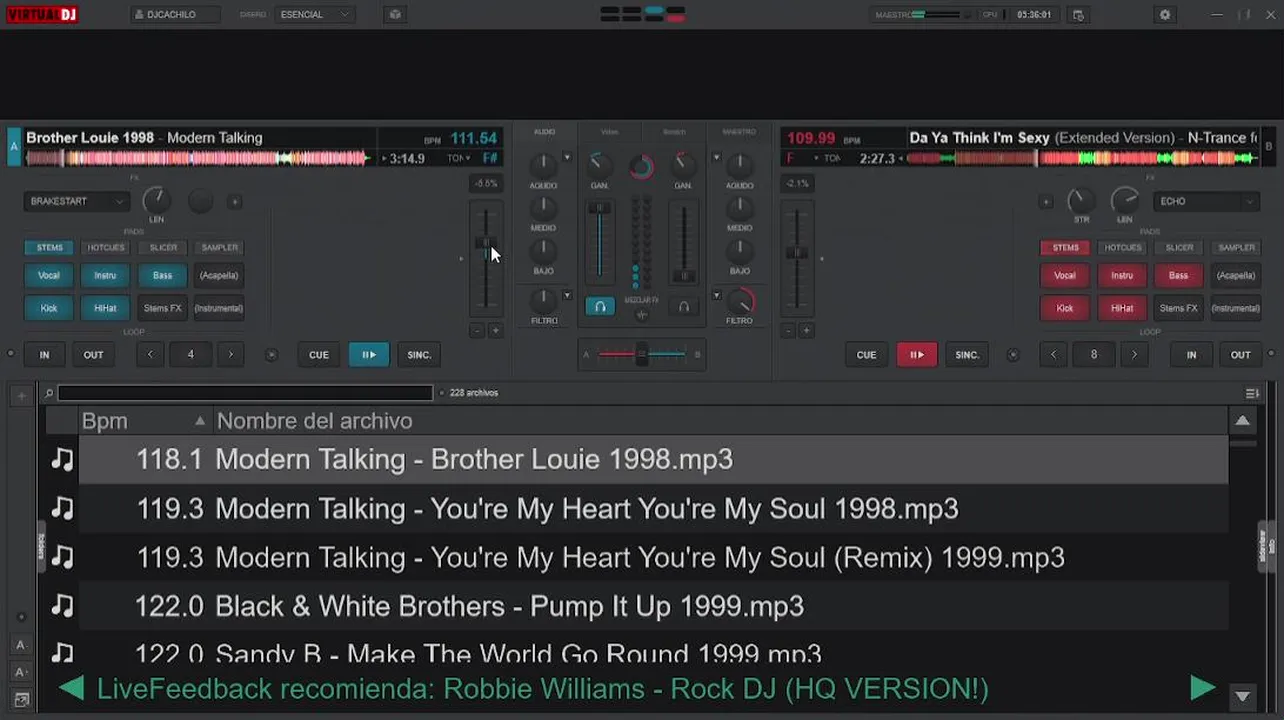Expand left EQ AGUDO dropdown arrow
1284x720 pixels.
[567, 157]
